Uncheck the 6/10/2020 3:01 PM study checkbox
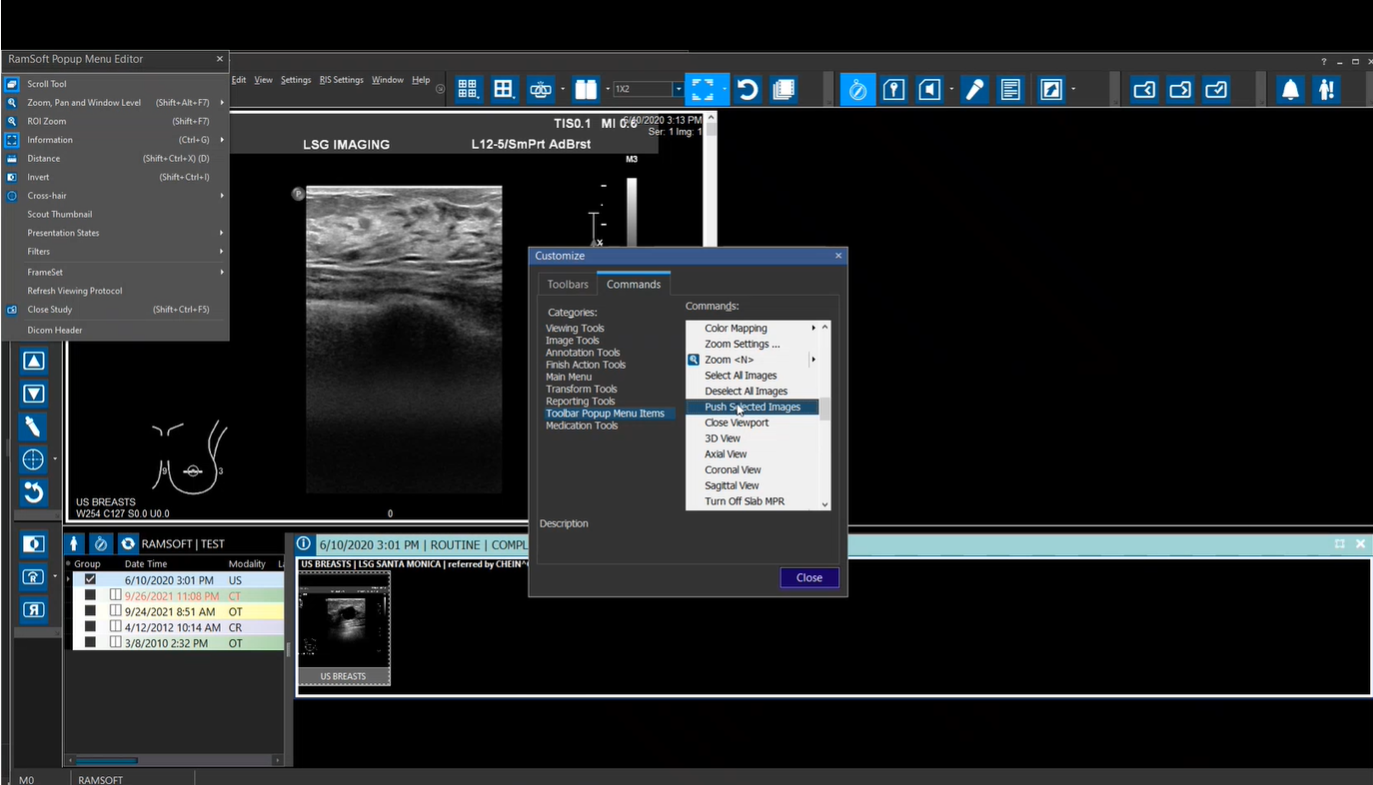 tap(90, 580)
